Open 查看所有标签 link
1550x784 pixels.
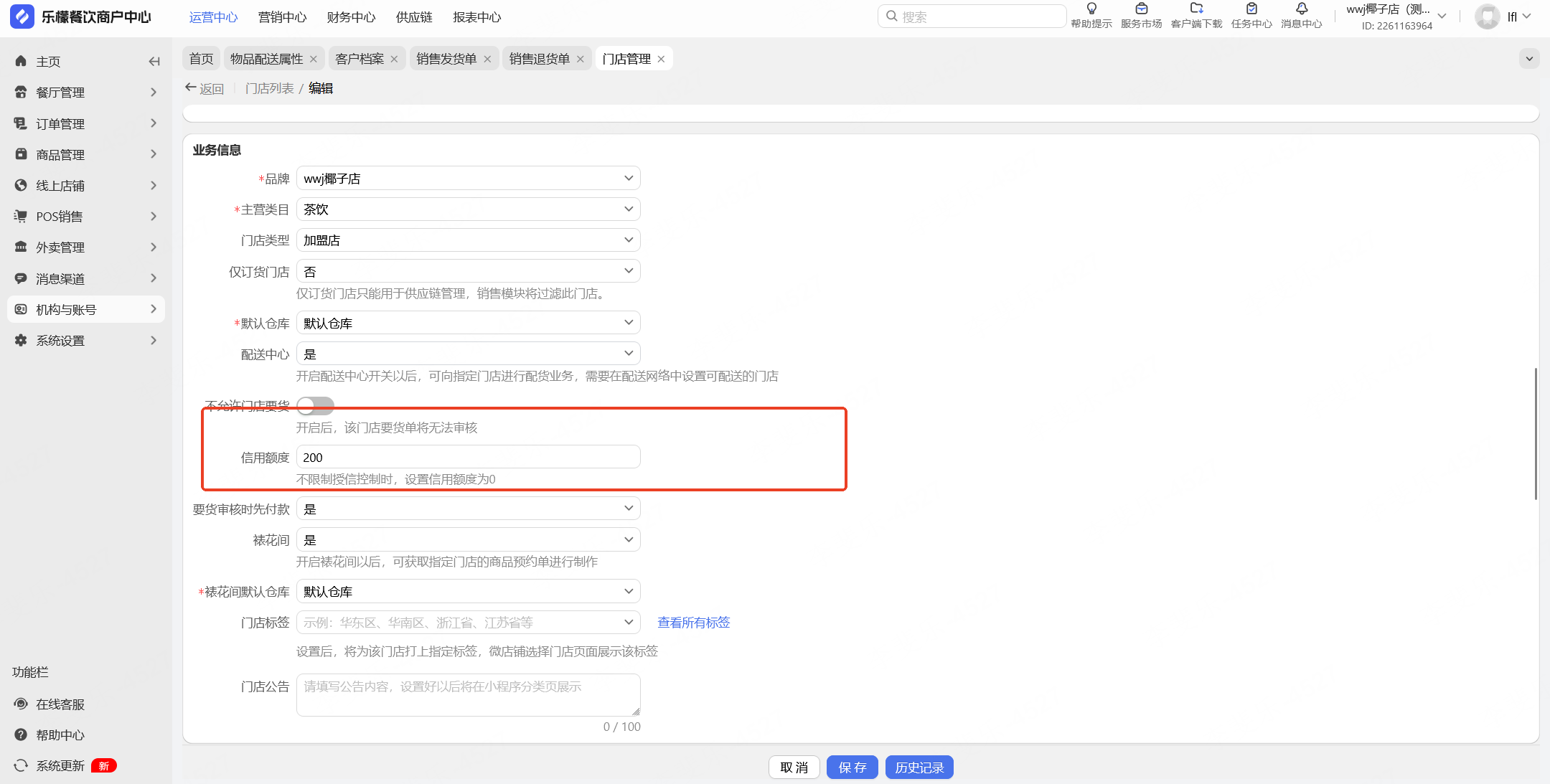click(693, 623)
